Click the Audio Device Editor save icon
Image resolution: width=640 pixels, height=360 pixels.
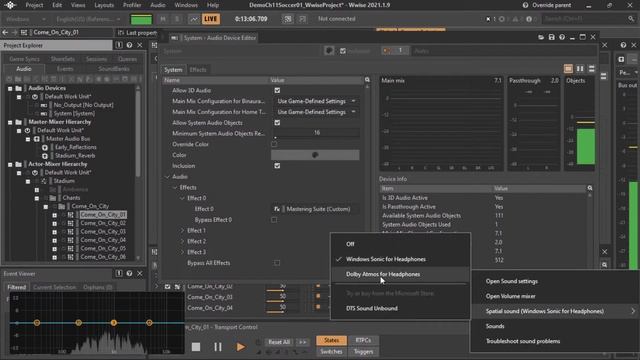point(551,37)
